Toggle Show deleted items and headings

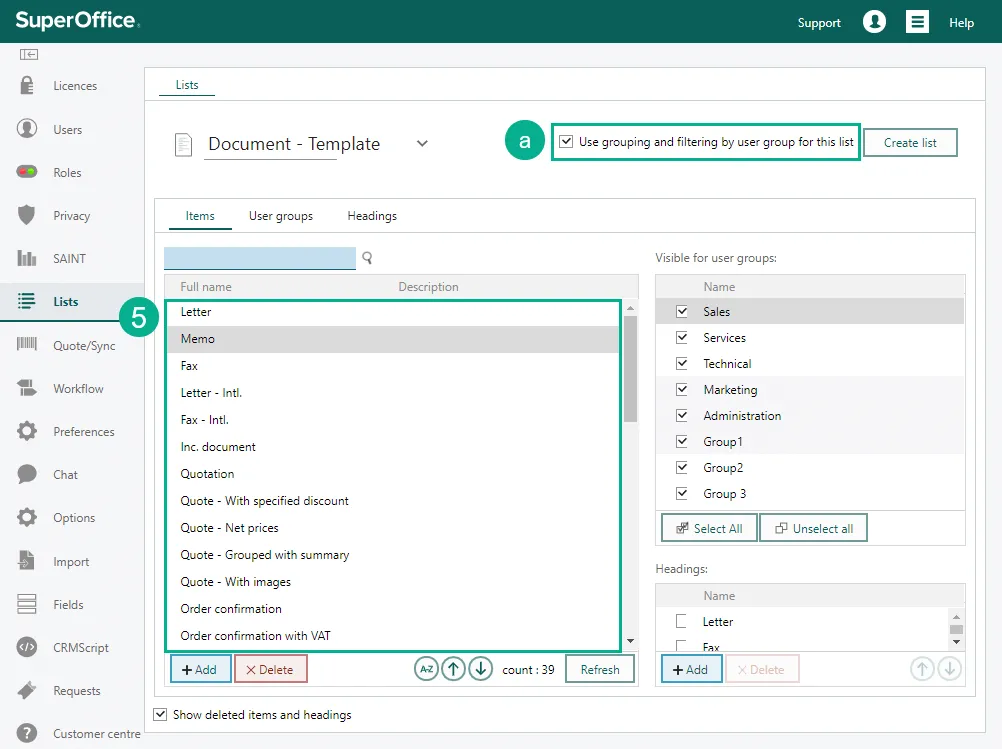point(160,714)
